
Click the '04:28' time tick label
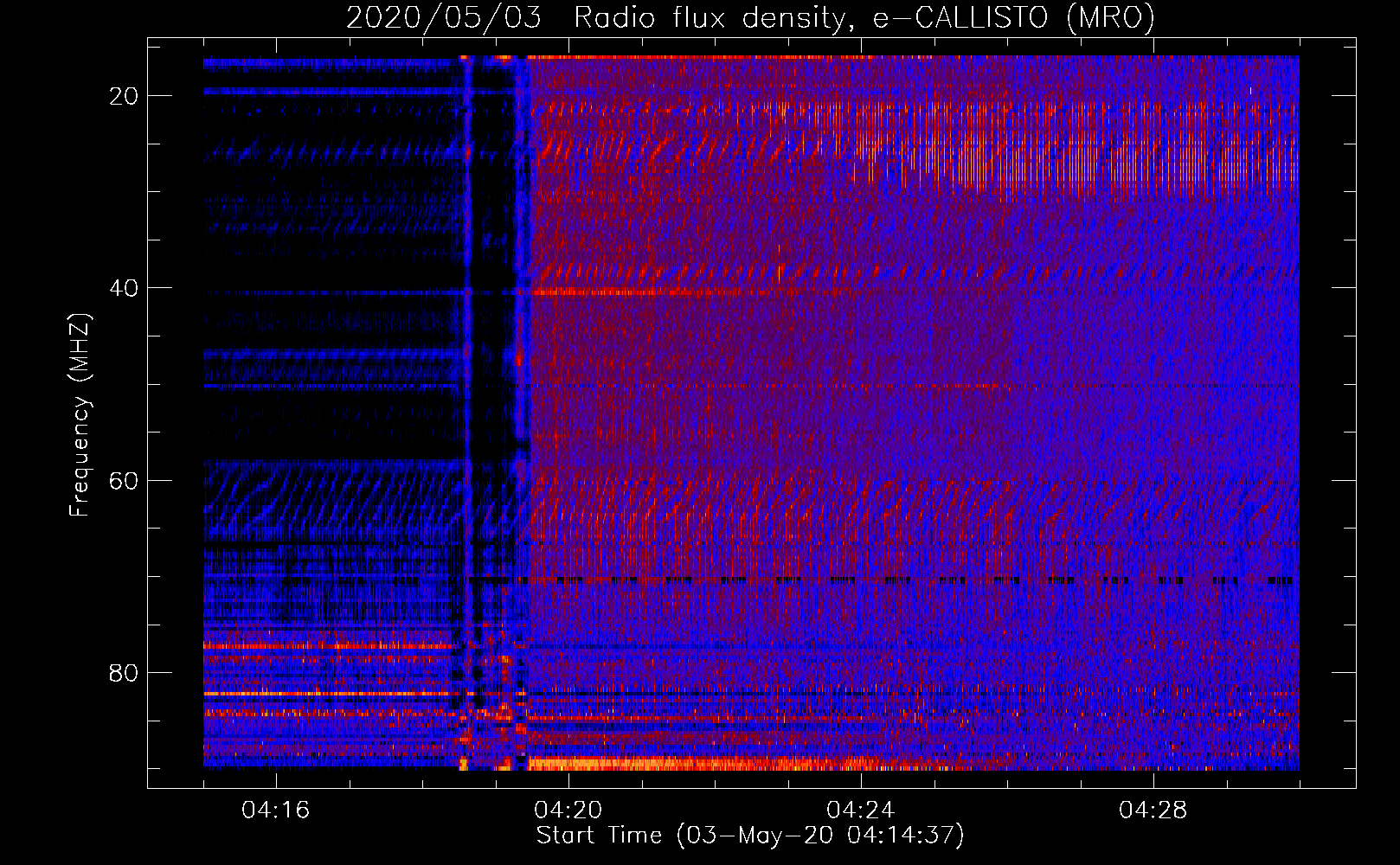coord(1153,811)
